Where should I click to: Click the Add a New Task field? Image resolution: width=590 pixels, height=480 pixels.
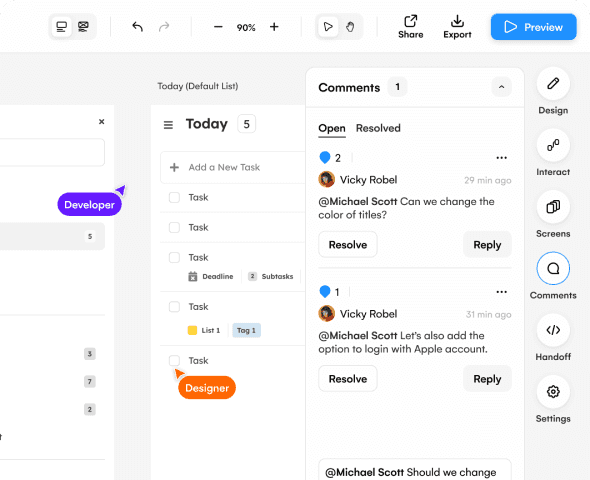pyautogui.click(x=233, y=167)
